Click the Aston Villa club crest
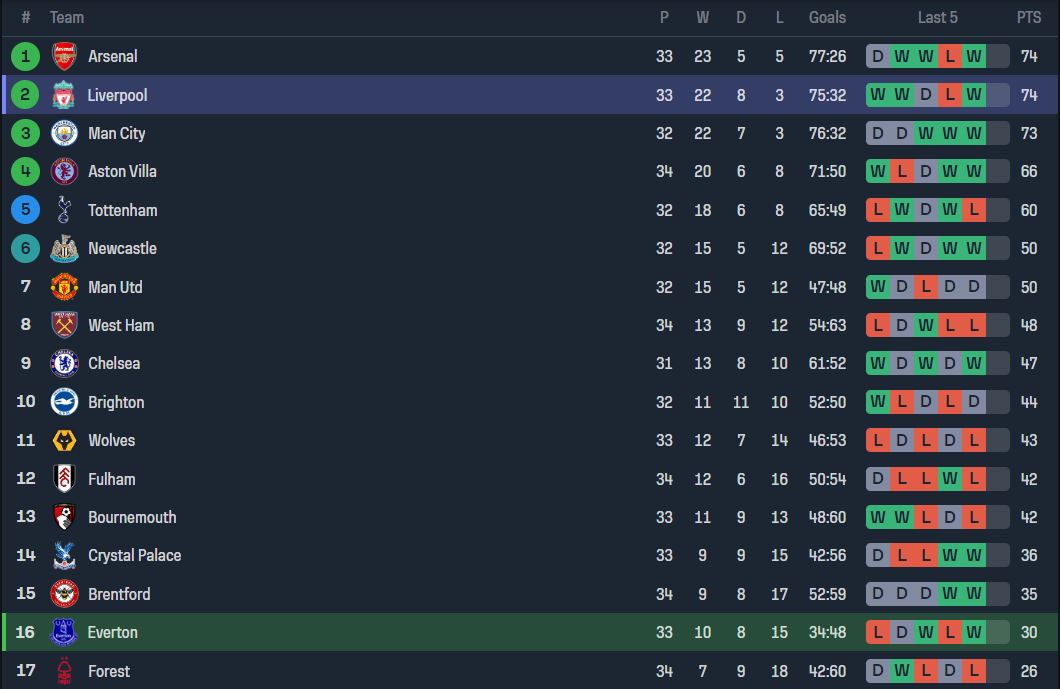Screen dimensions: 1060x689 pyautogui.click(x=64, y=171)
